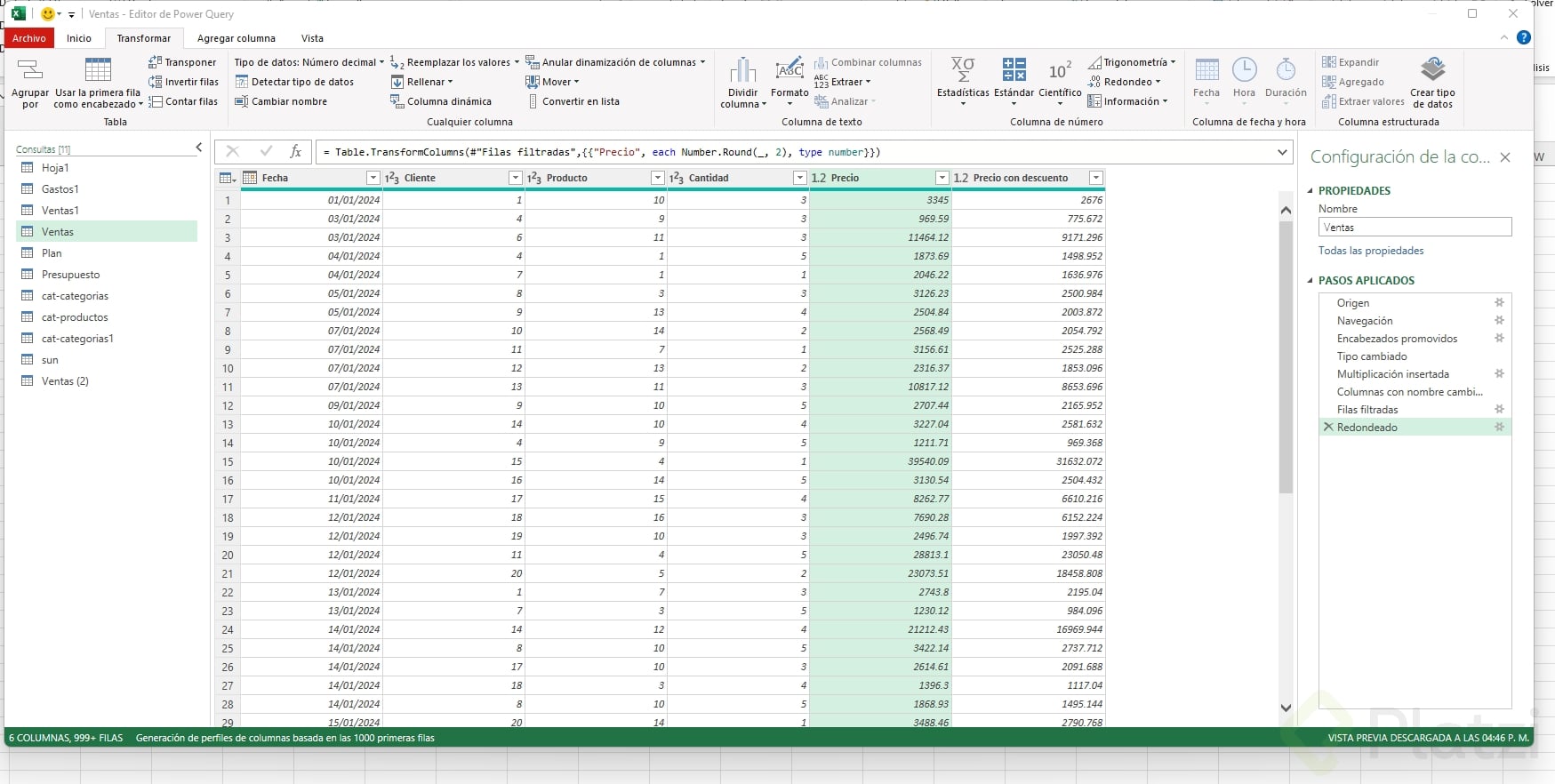Switch to the Vista tab
Image resolution: width=1555 pixels, height=784 pixels.
312,38
